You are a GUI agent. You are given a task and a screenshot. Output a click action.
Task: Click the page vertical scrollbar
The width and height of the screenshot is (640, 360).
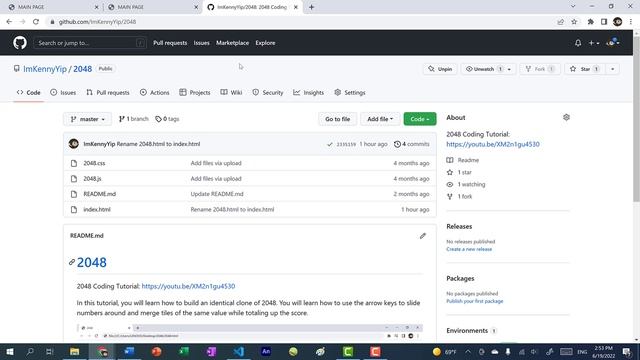point(636,118)
